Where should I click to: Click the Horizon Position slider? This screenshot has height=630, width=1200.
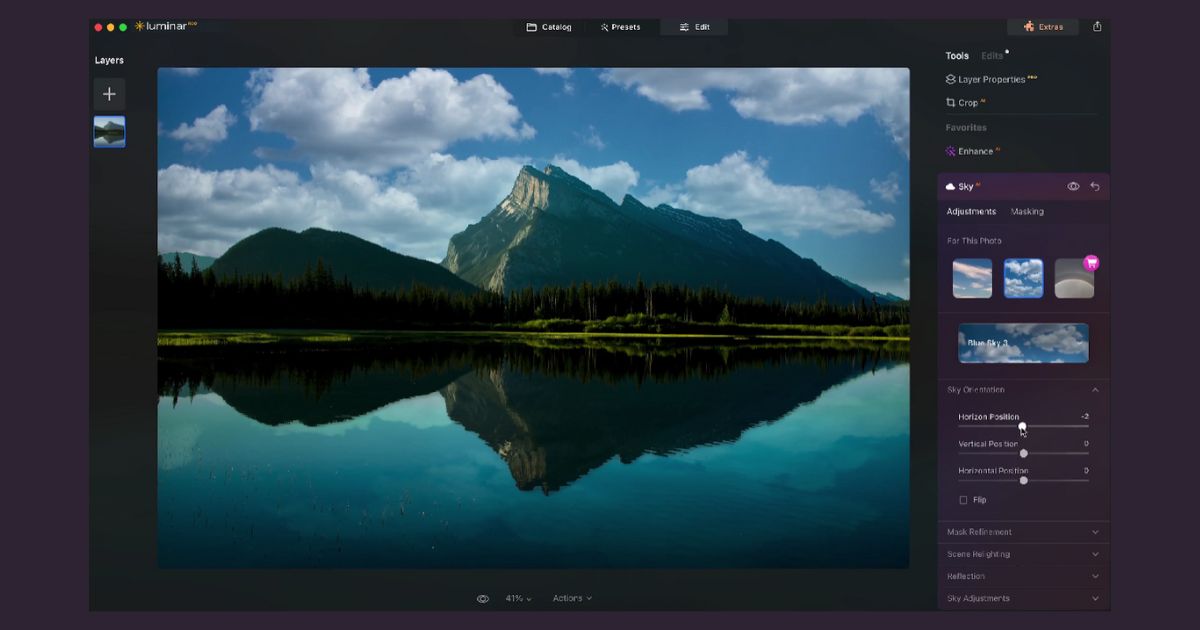(1023, 426)
